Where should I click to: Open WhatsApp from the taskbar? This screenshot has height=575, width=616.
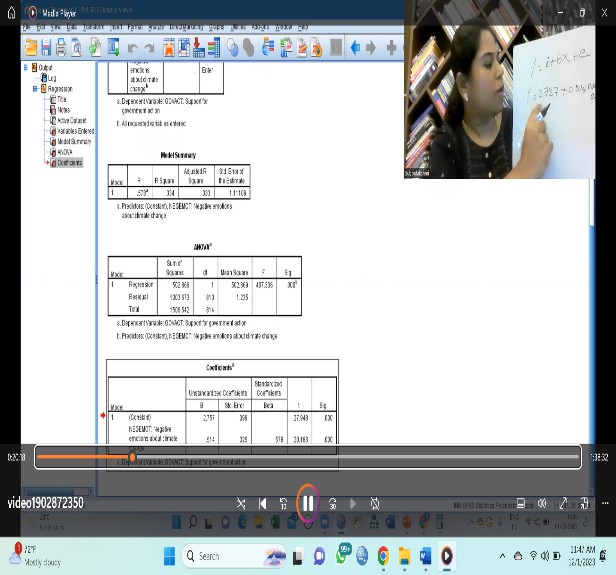(x=342, y=555)
